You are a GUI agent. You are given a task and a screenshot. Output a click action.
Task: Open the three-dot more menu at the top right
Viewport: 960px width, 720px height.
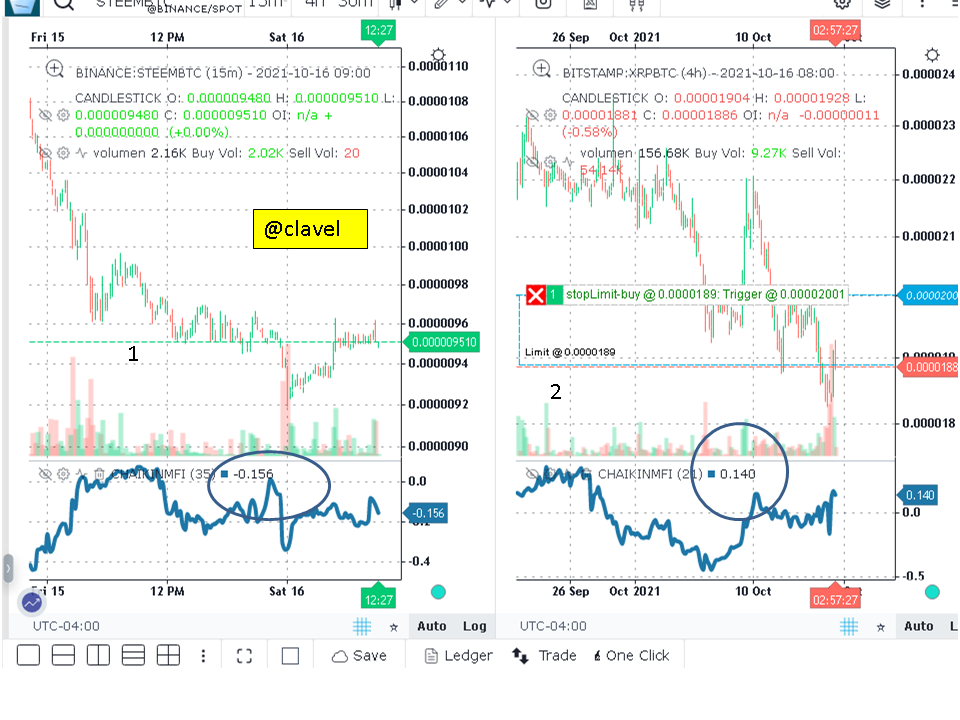coord(922,4)
